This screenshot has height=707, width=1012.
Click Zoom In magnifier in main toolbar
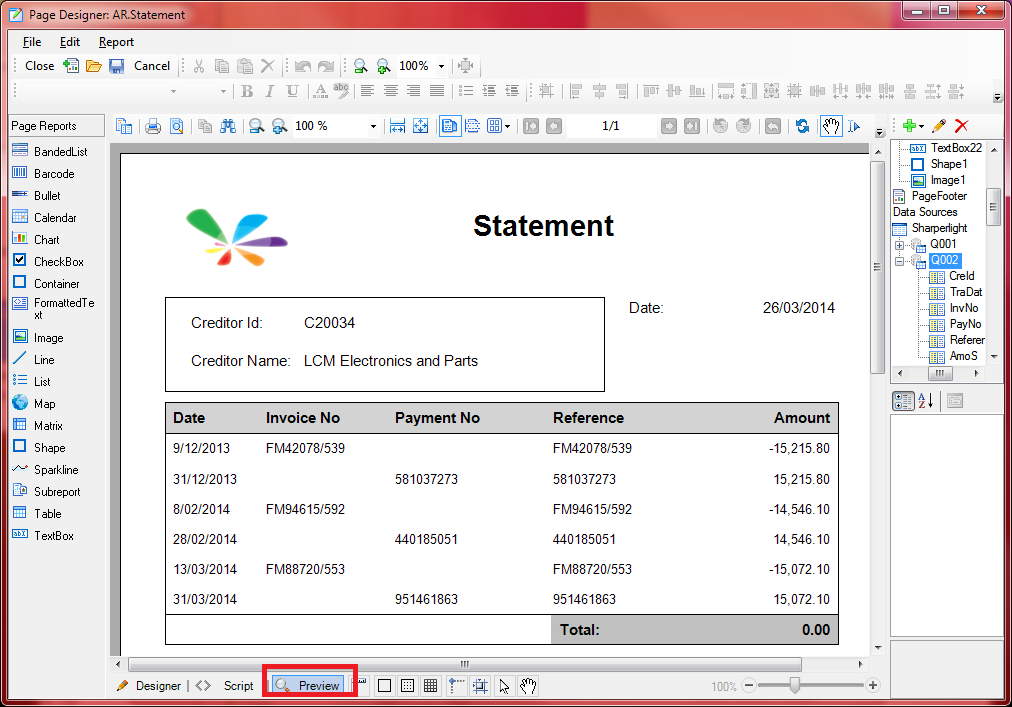pos(383,66)
